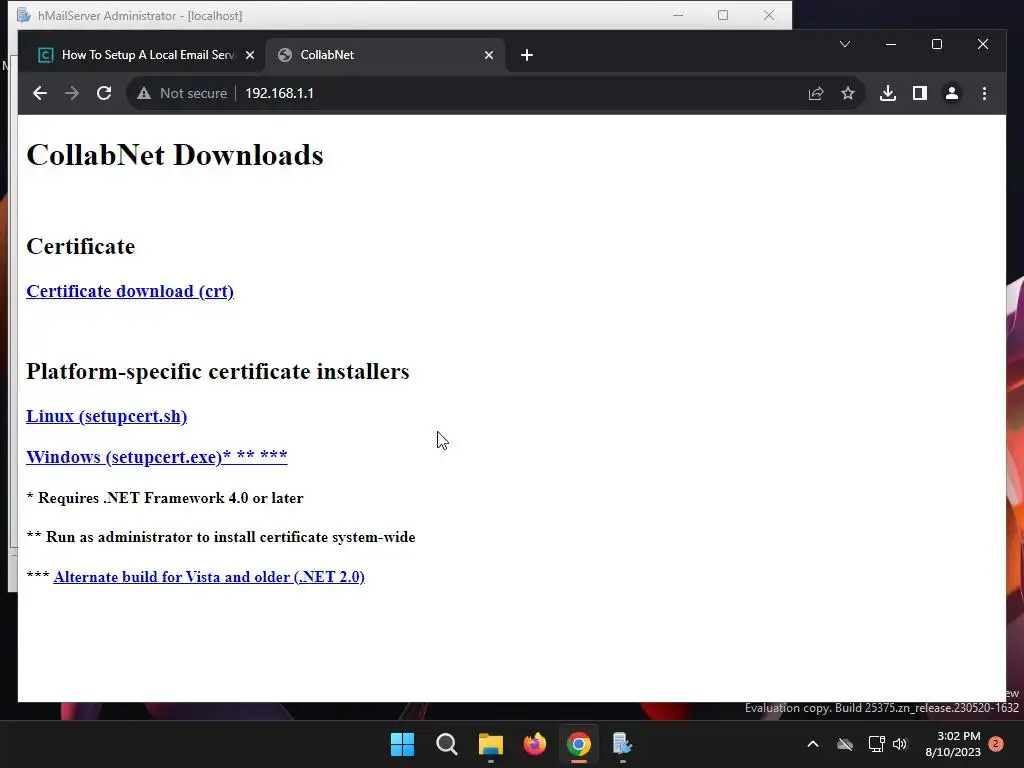
Task: Open the network status tray icon
Action: (876, 744)
